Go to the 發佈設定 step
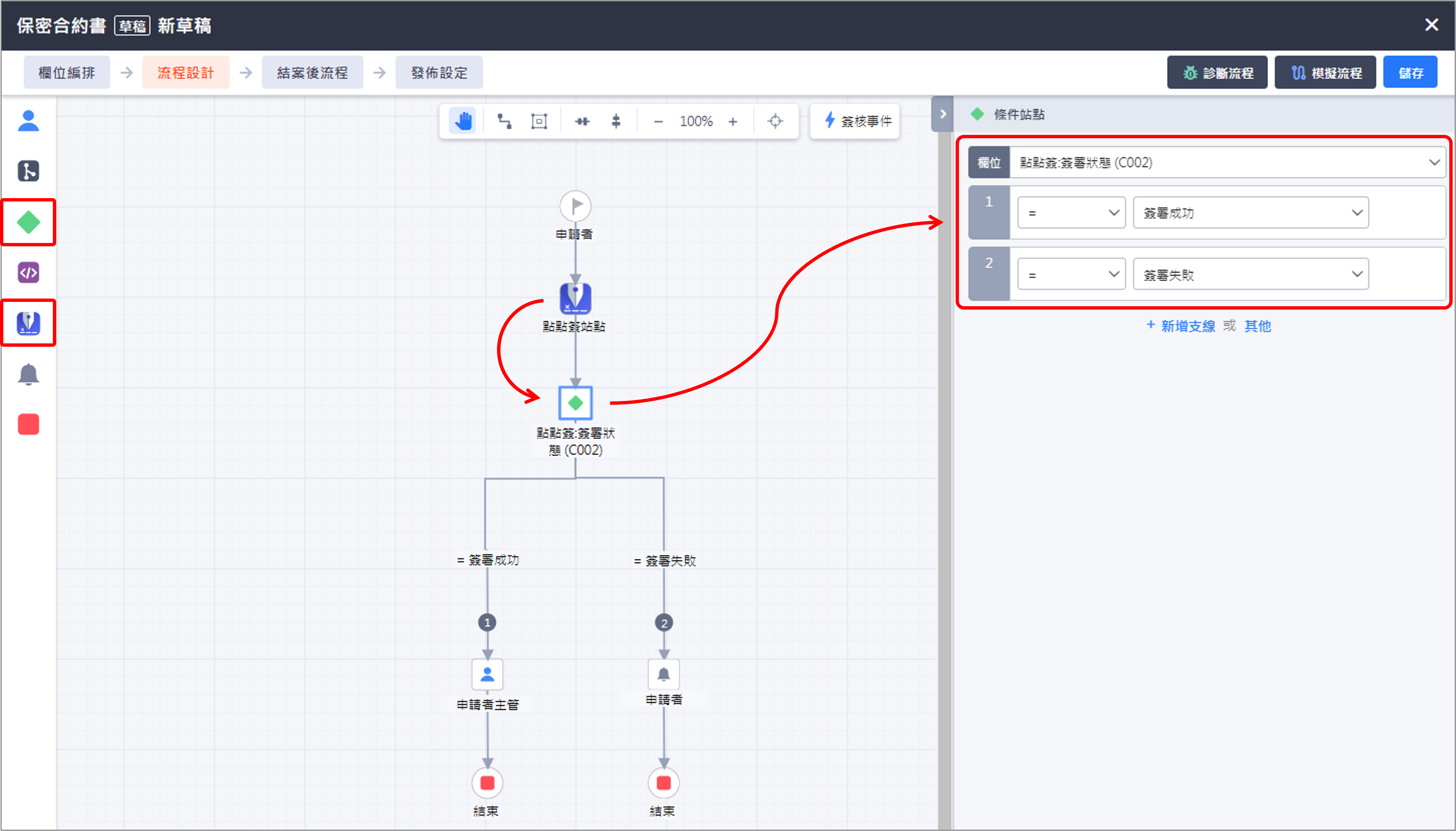This screenshot has height=831, width=1456. click(439, 73)
